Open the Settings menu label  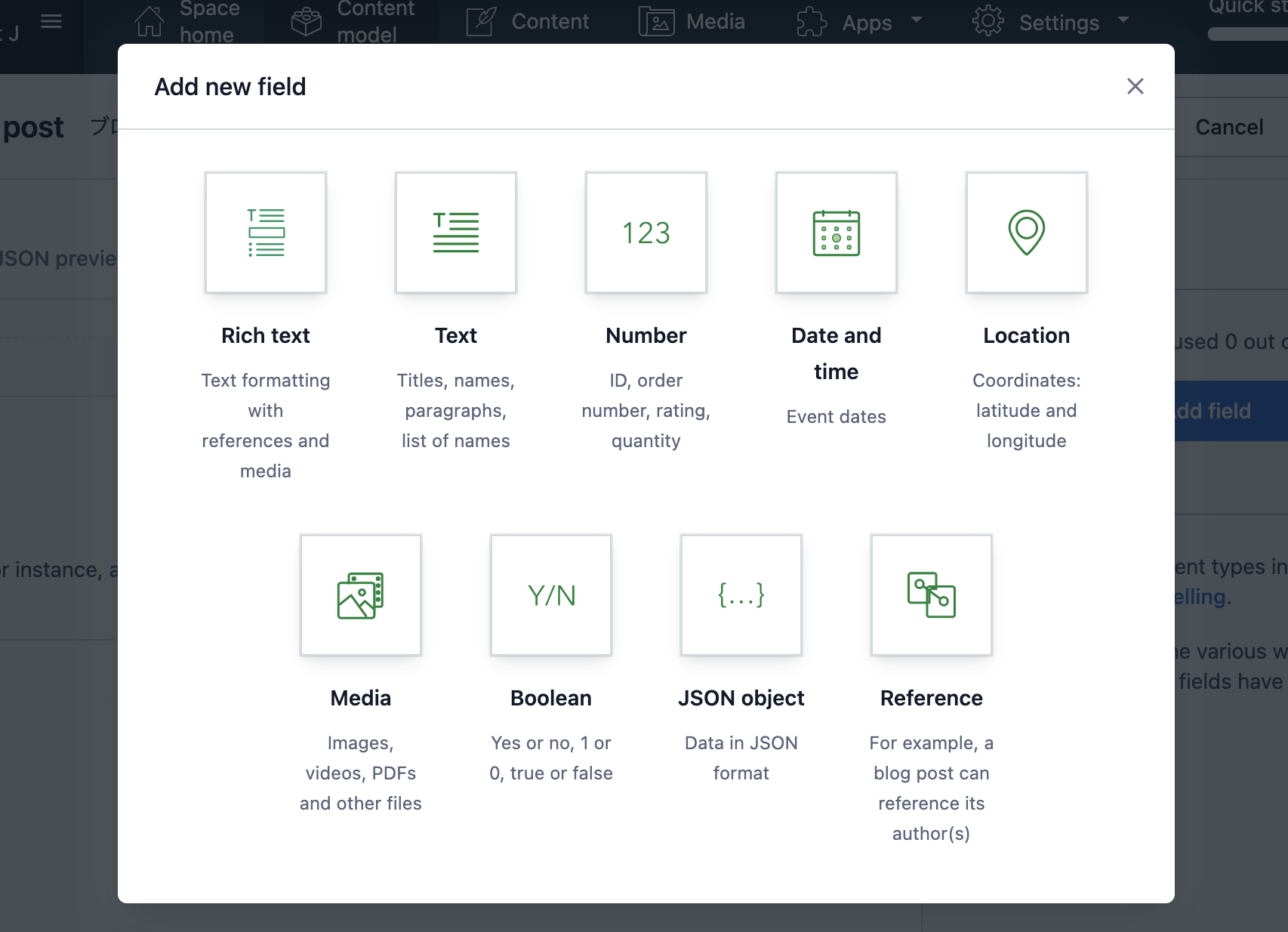[x=1059, y=23]
